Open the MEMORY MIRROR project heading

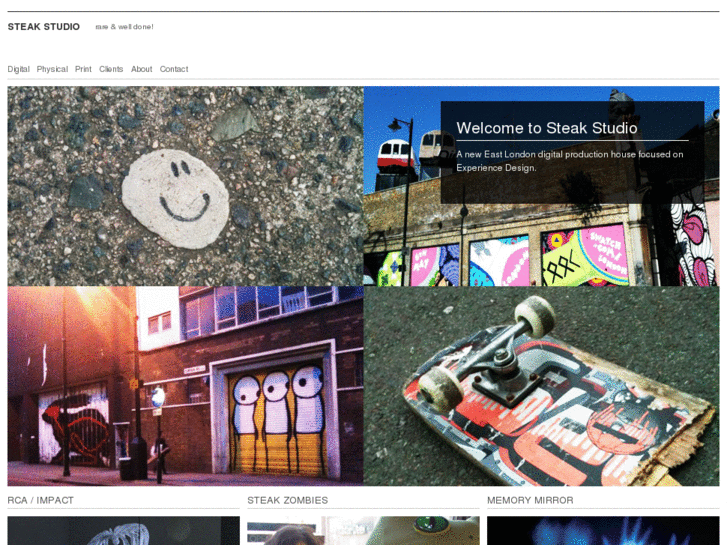point(530,500)
